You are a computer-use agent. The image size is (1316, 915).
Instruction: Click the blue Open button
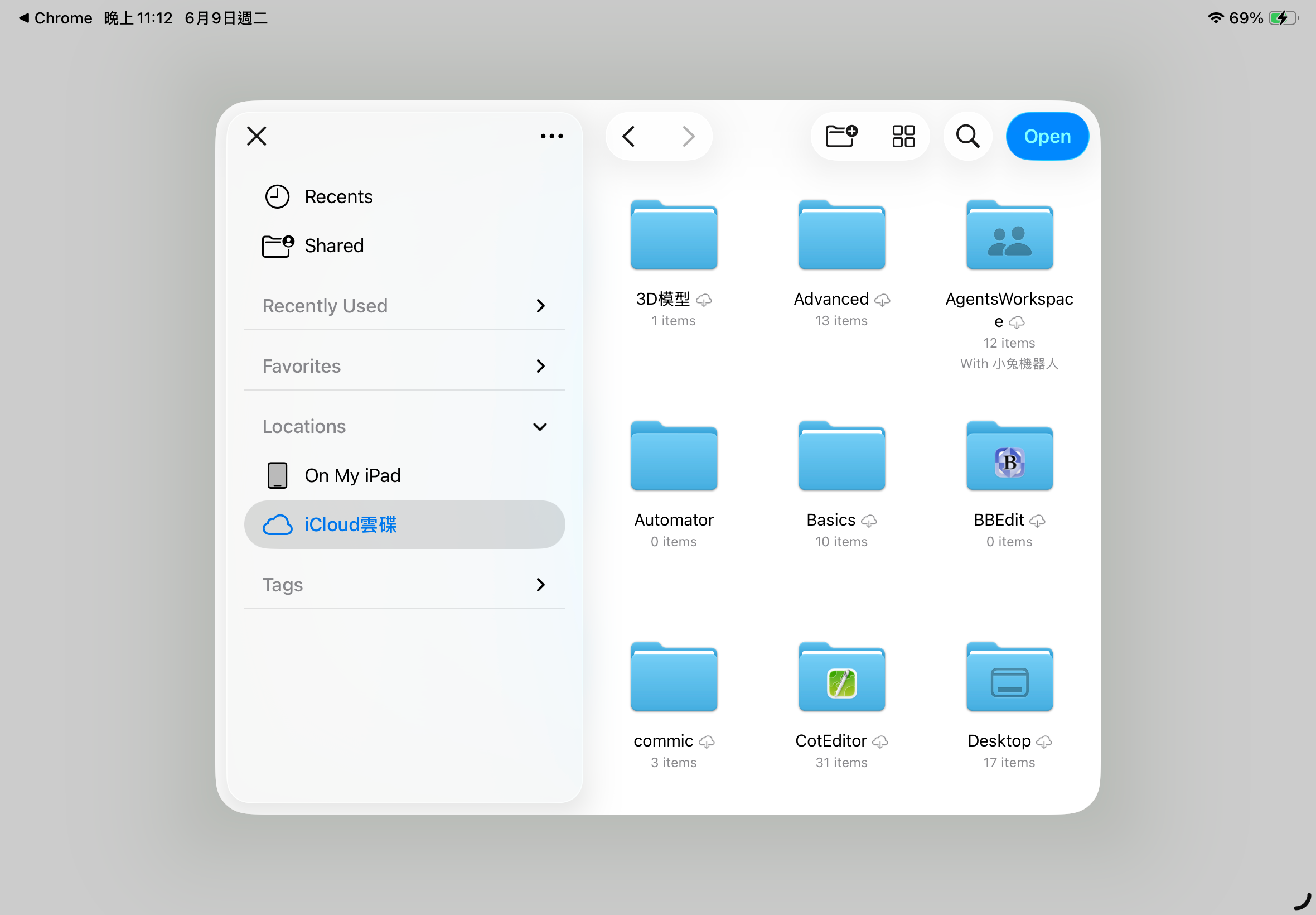(1047, 136)
